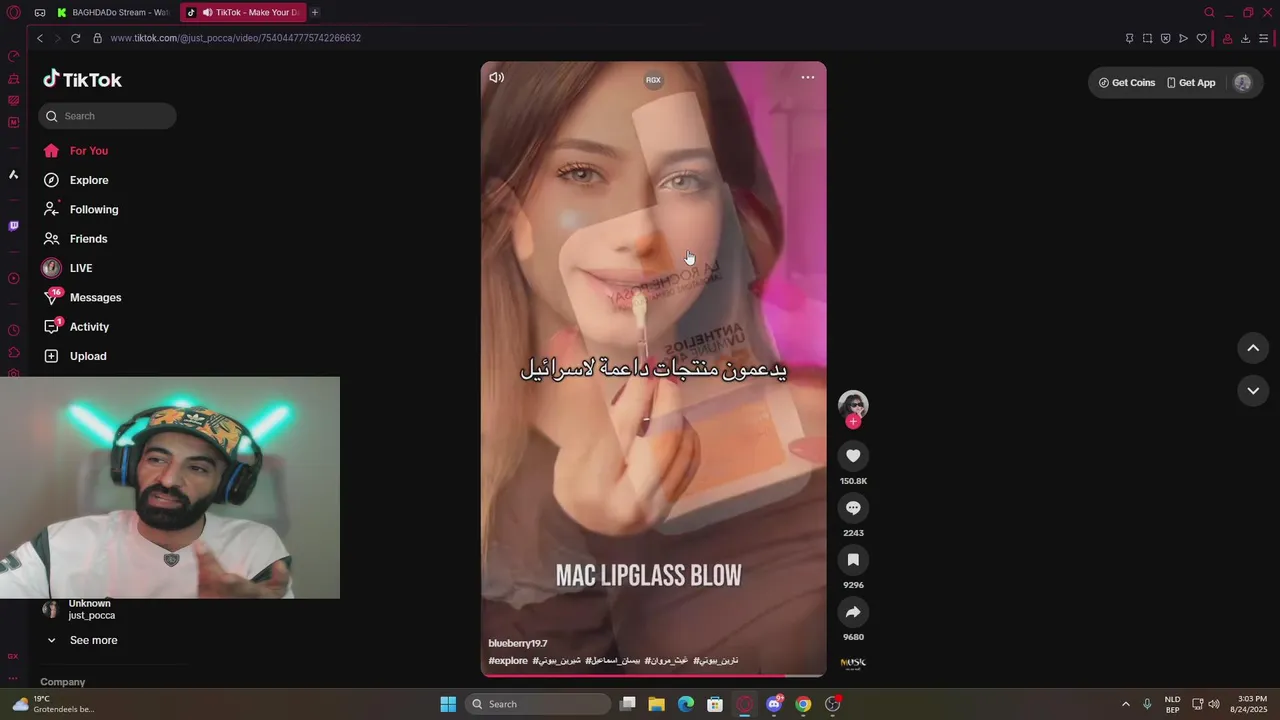Open the video's three-dot options menu
The width and height of the screenshot is (1280, 720).
(808, 77)
